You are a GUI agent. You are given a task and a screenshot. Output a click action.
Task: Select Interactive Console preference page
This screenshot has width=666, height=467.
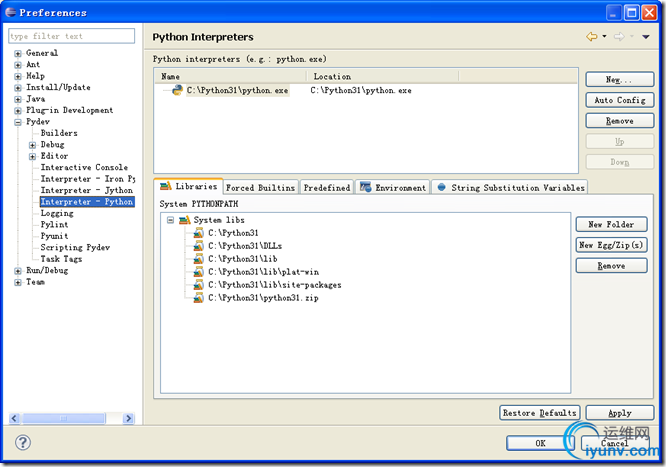84,167
